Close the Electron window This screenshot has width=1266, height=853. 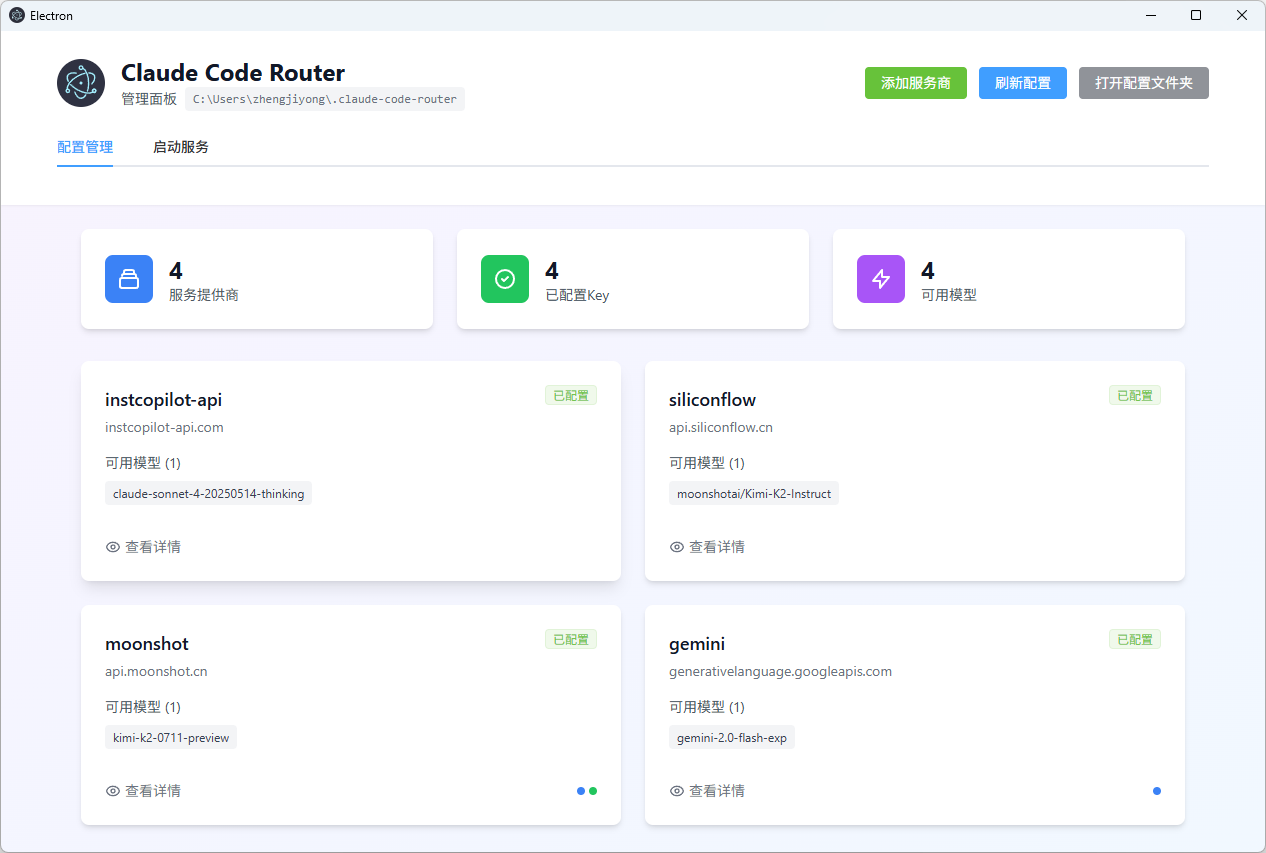[x=1242, y=15]
